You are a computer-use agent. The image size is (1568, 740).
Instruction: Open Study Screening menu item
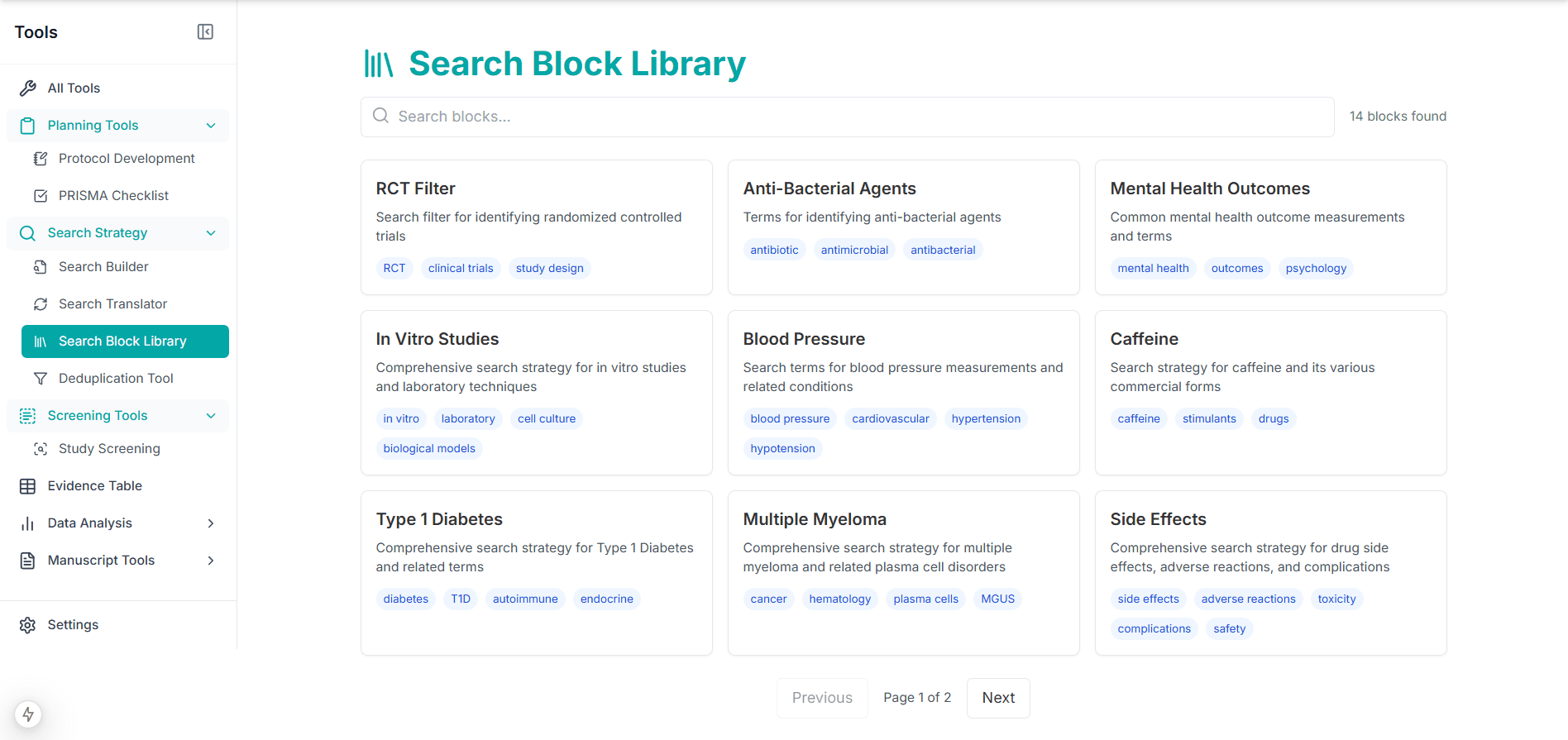(x=109, y=449)
